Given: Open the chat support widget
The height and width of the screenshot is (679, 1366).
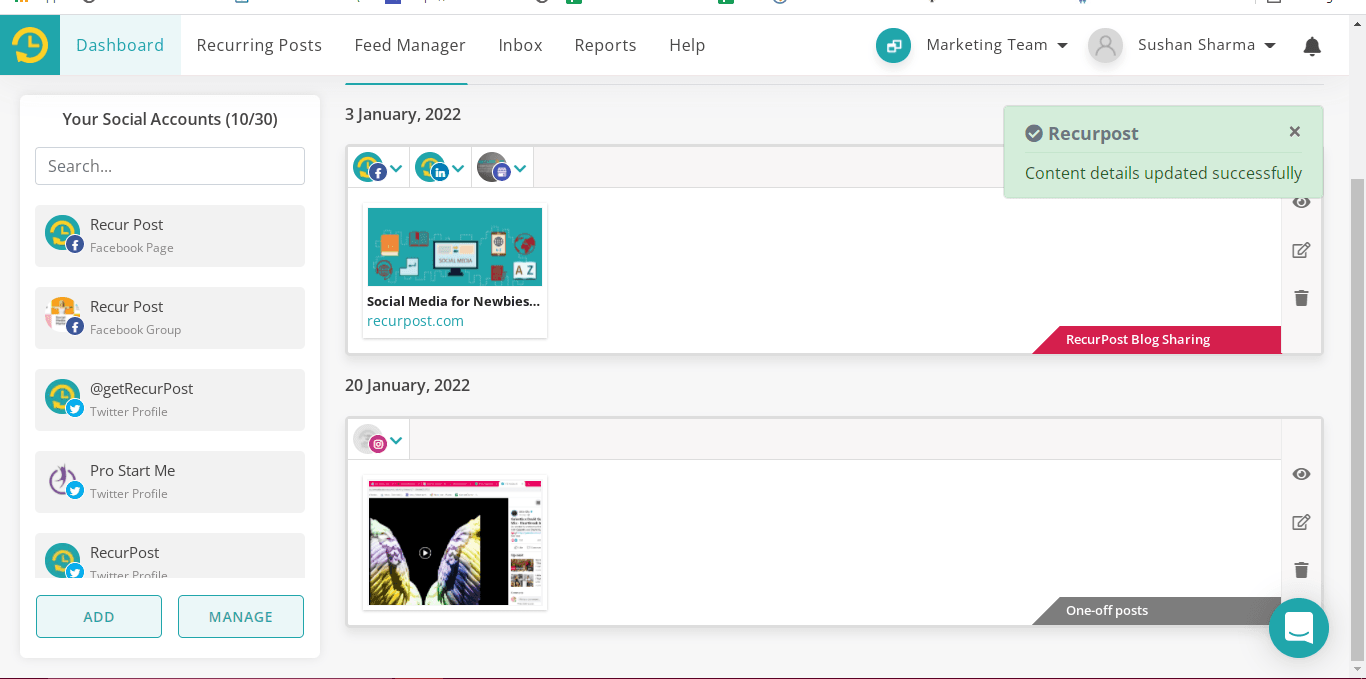Looking at the screenshot, I should 1299,628.
